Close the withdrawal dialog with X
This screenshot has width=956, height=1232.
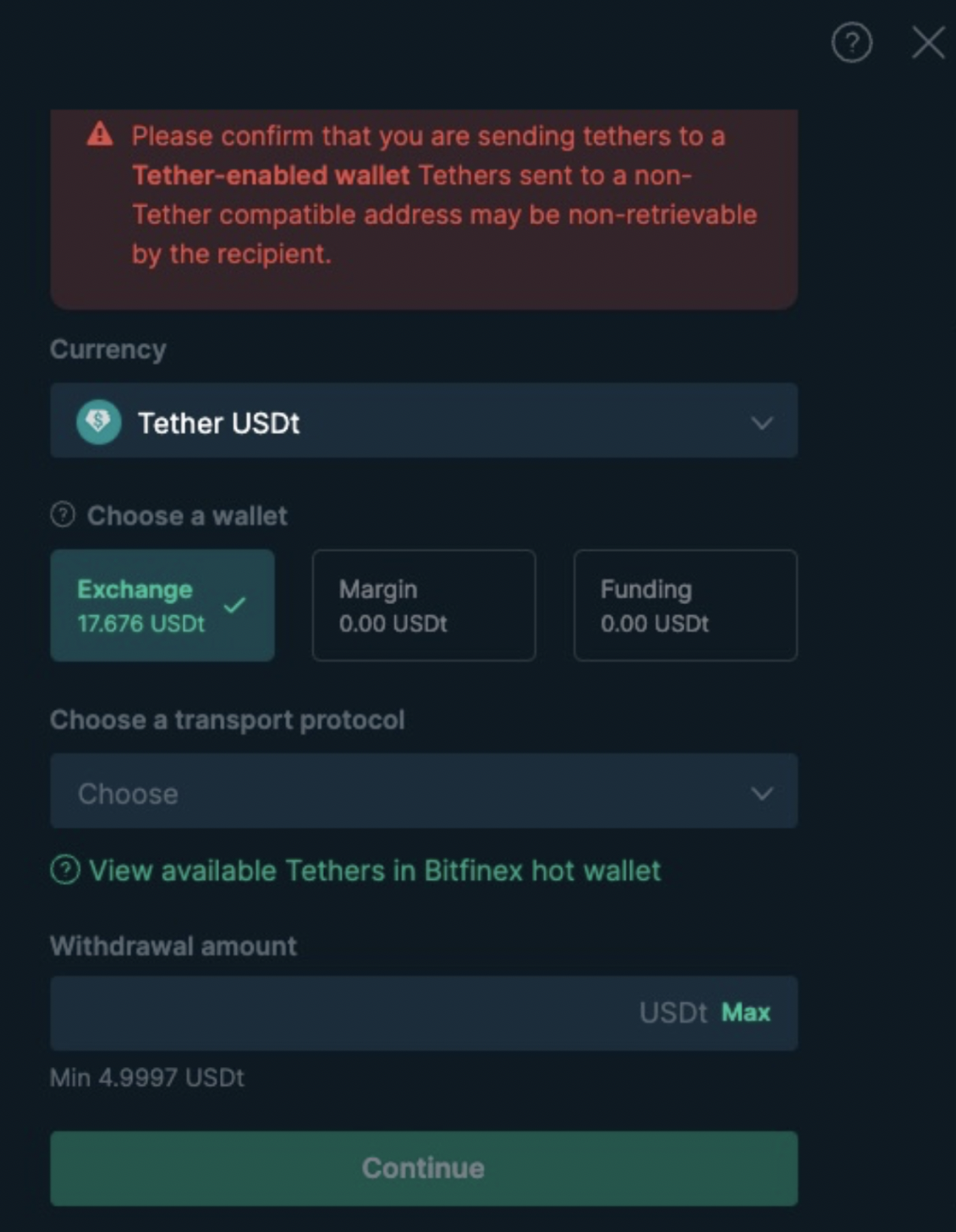(x=928, y=42)
